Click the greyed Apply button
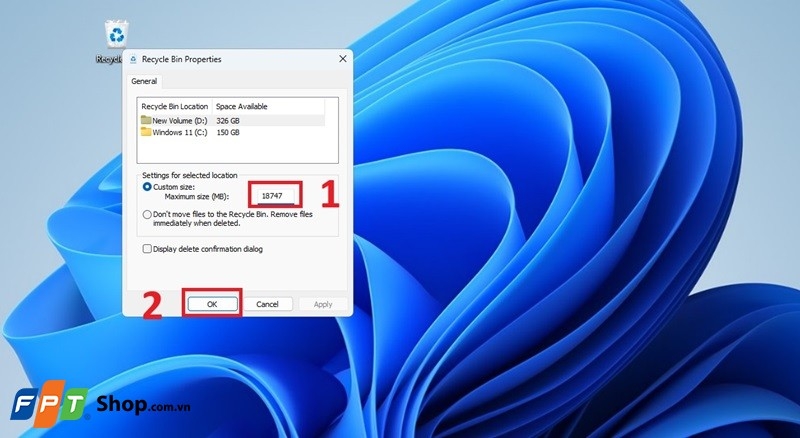This screenshot has height=438, width=800. point(323,304)
